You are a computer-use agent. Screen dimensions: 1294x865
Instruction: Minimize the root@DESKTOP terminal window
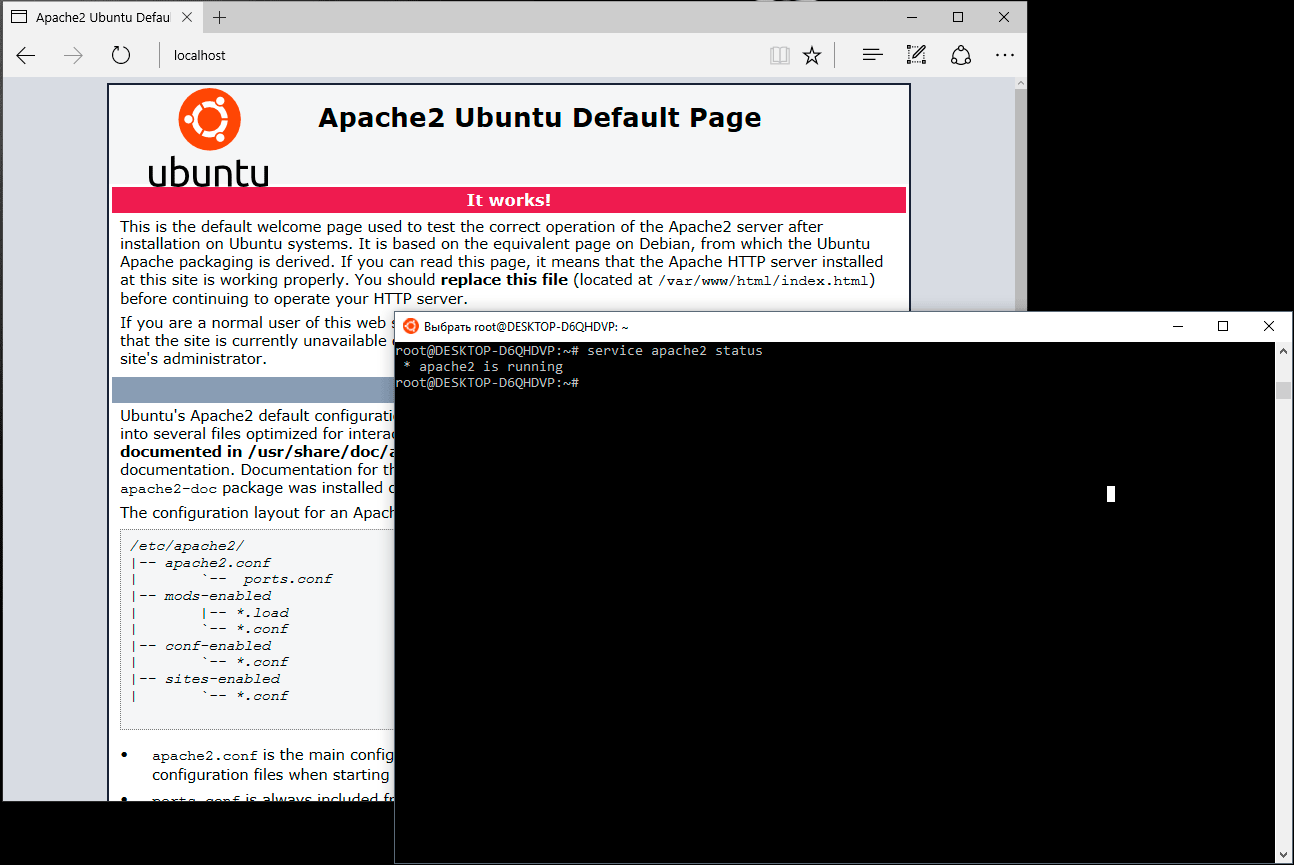(x=1177, y=326)
